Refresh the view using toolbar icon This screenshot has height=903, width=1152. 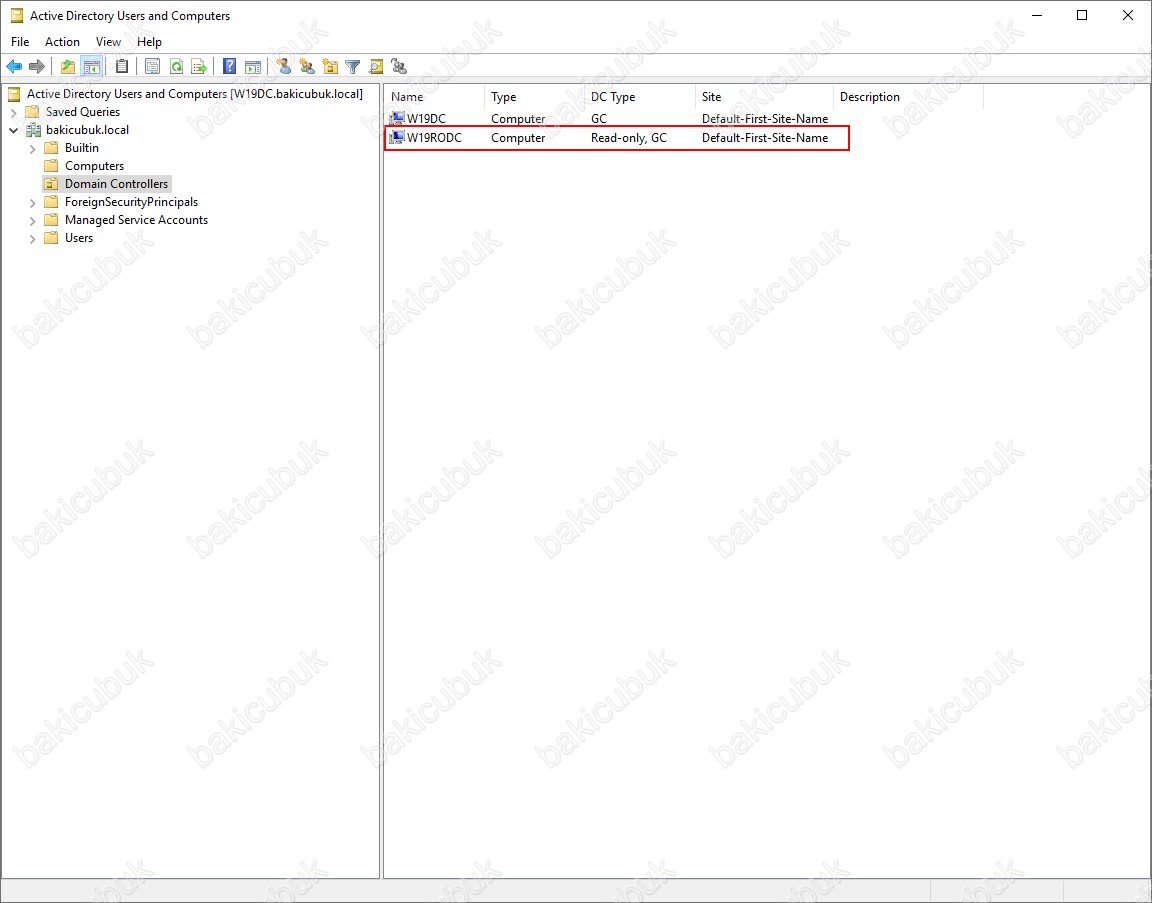176,67
